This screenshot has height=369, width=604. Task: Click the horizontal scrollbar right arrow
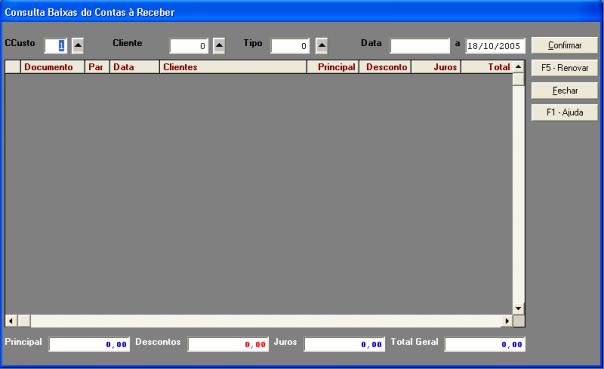[x=507, y=320]
